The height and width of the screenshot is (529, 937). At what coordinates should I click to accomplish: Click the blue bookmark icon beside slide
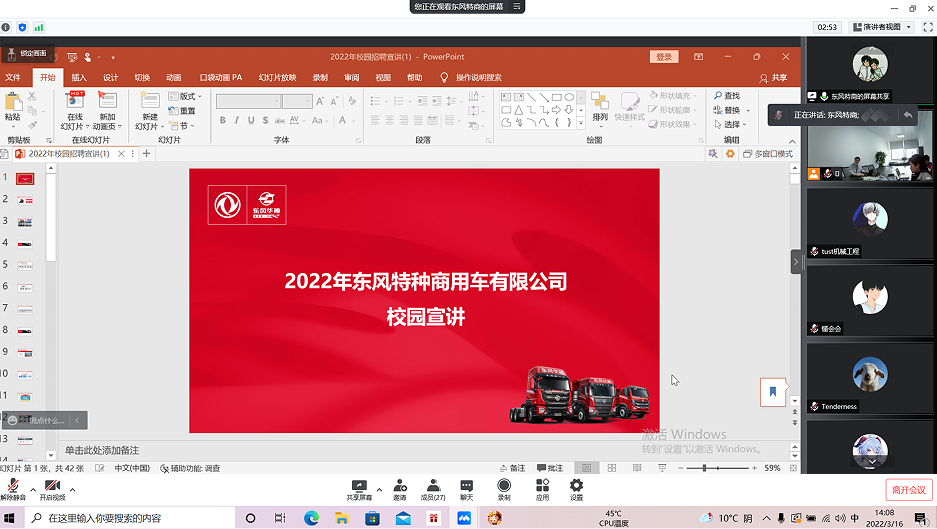pyautogui.click(x=772, y=392)
